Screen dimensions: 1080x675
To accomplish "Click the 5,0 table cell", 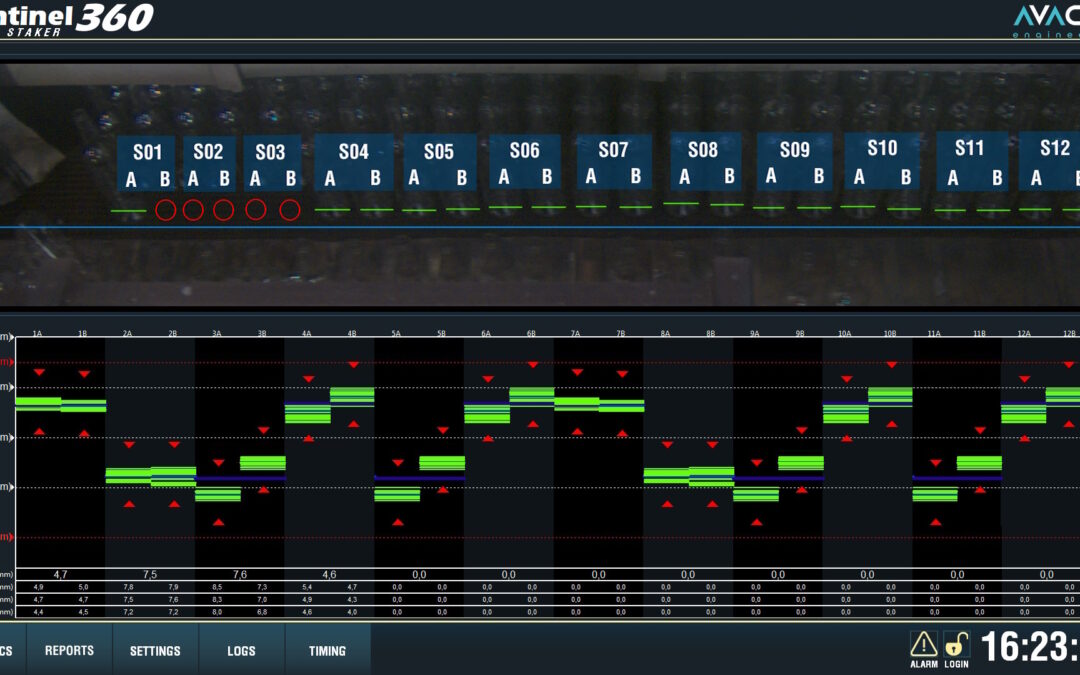I will point(83,588).
